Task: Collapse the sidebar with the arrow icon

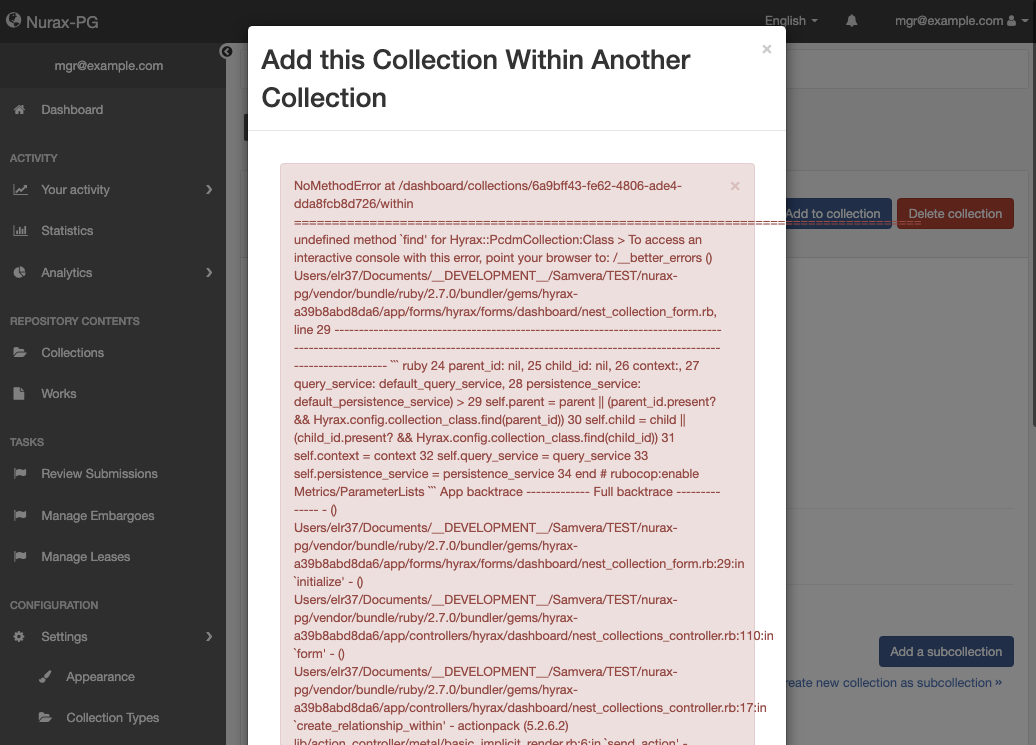Action: pos(226,51)
